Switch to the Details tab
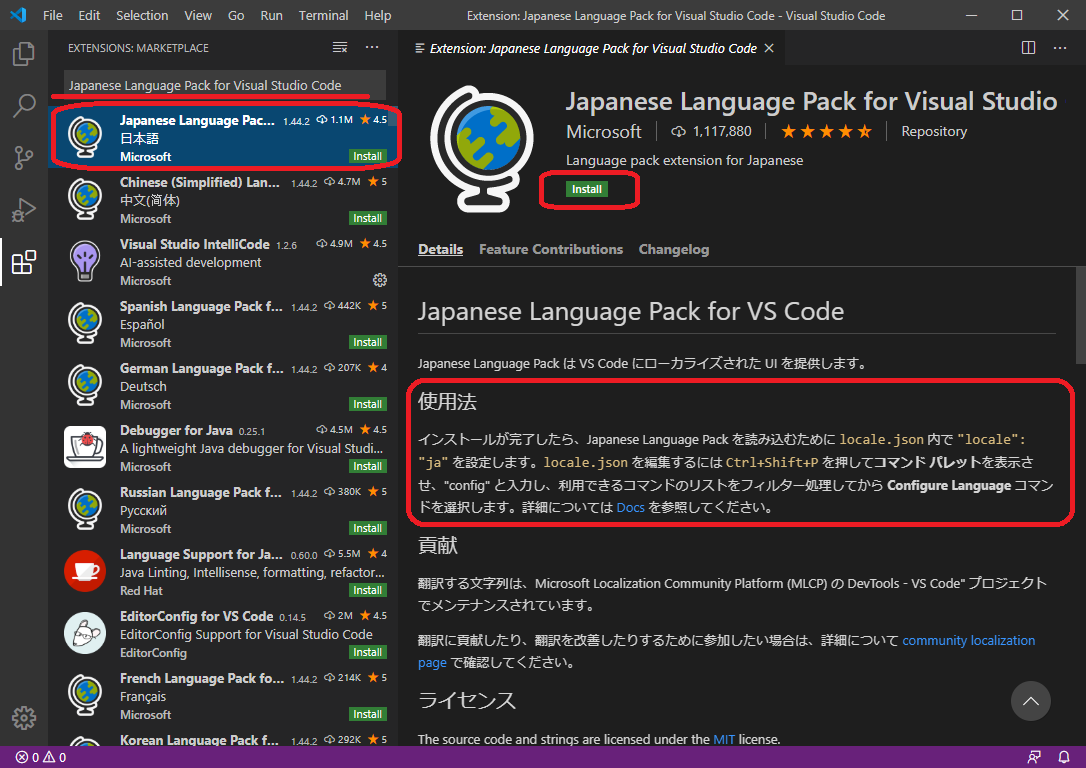Image resolution: width=1086 pixels, height=768 pixels. [440, 249]
